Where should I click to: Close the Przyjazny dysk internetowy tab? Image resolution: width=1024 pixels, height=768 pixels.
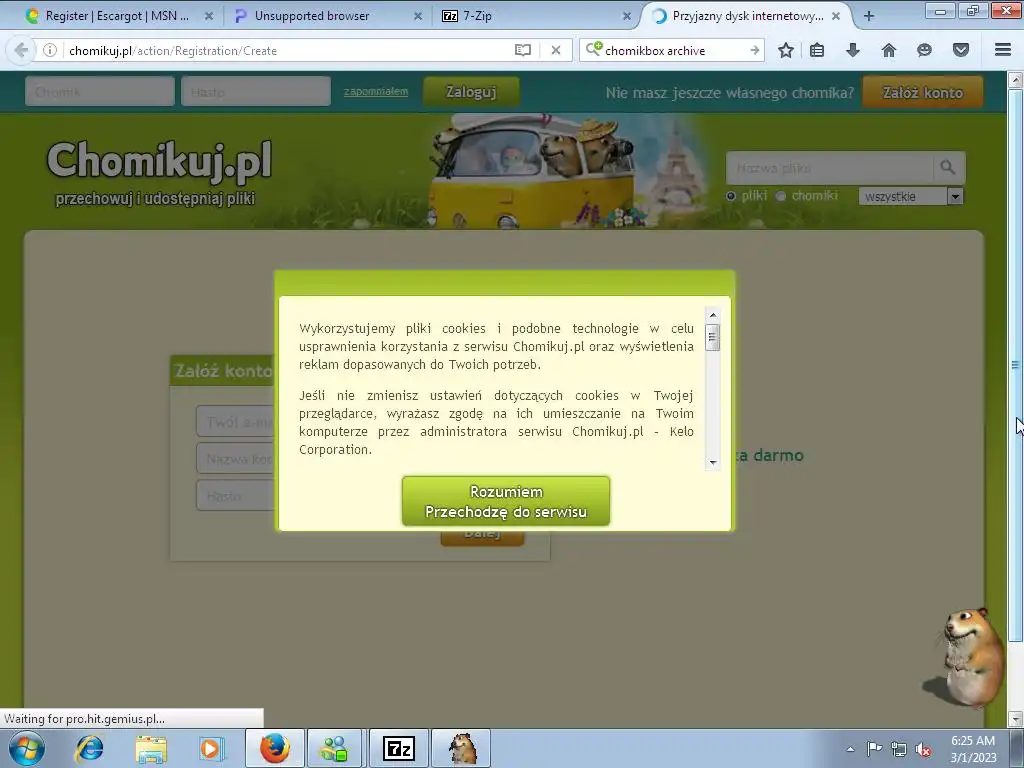point(836,16)
